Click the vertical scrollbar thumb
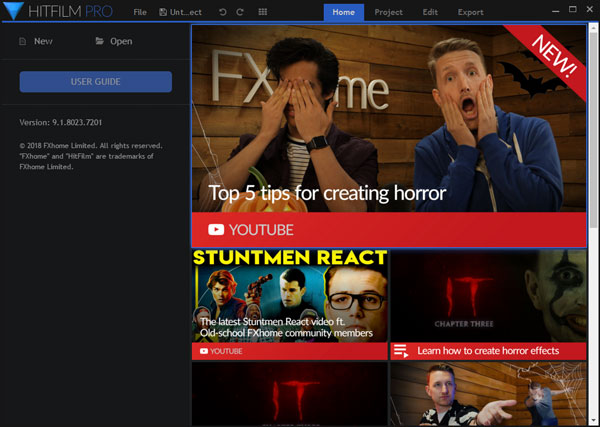Image resolution: width=600 pixels, height=427 pixels. 593,130
